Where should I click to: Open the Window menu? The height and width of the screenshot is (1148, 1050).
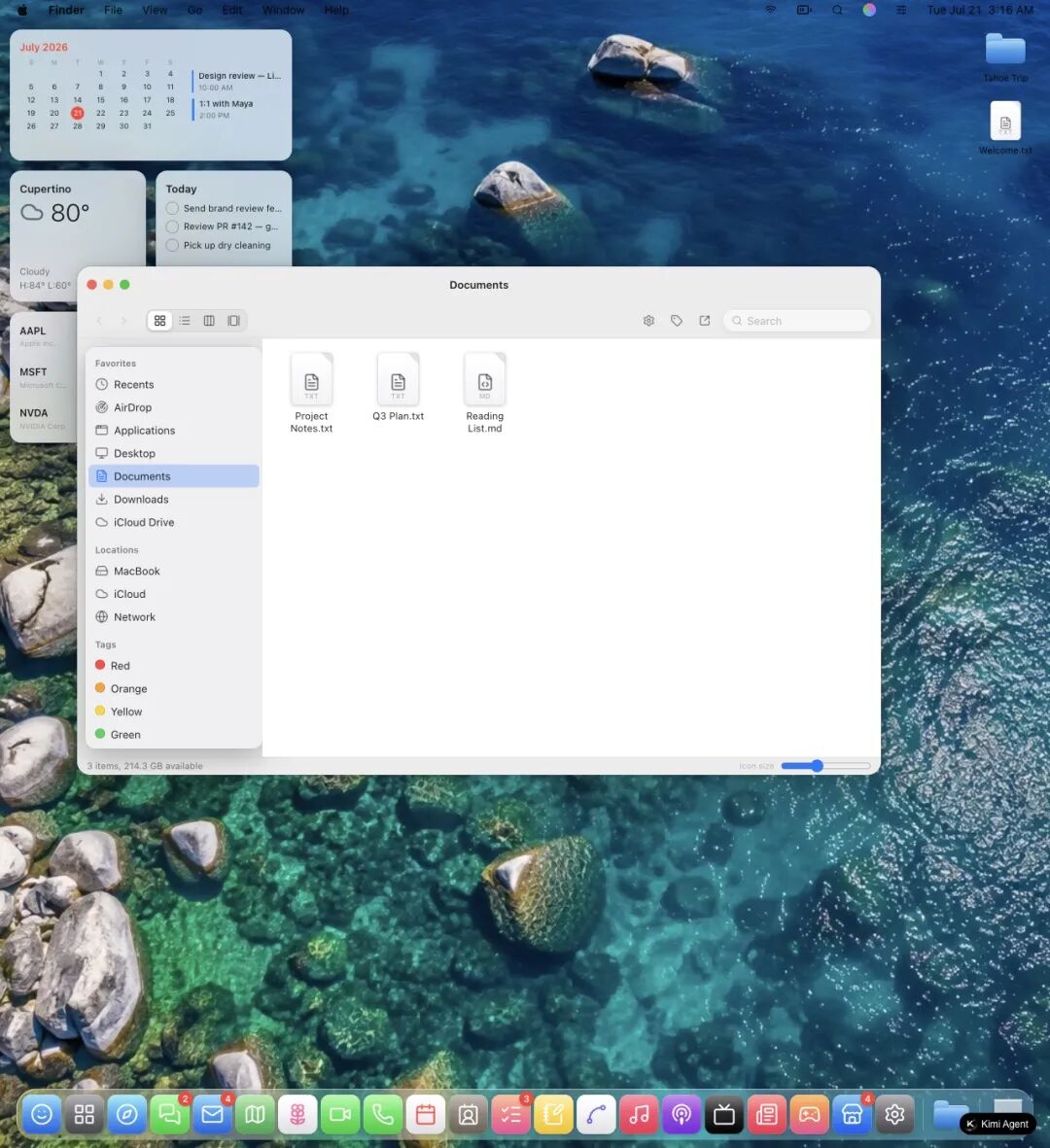click(283, 11)
